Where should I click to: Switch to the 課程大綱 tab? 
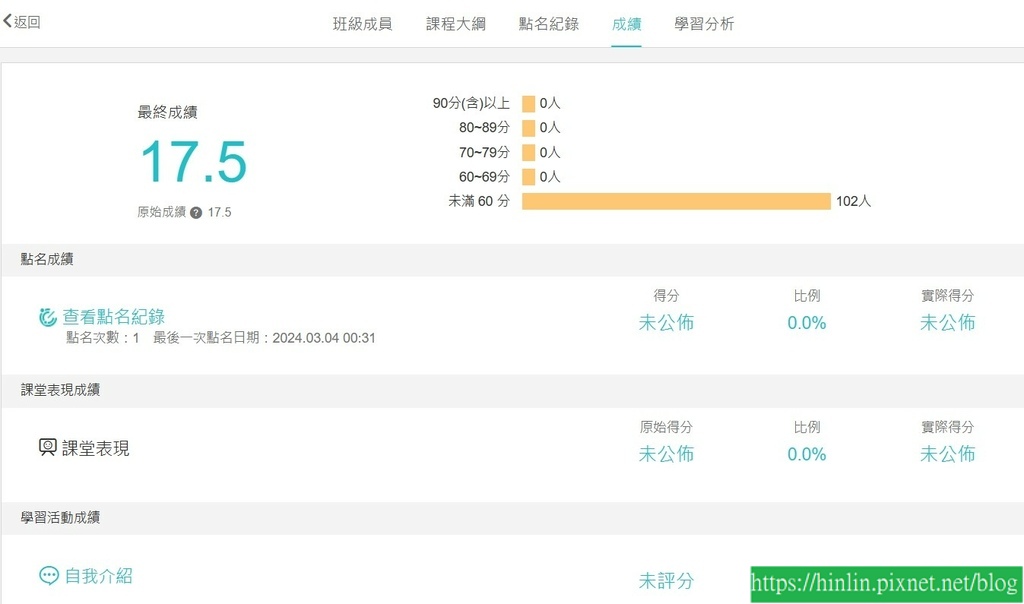point(456,24)
